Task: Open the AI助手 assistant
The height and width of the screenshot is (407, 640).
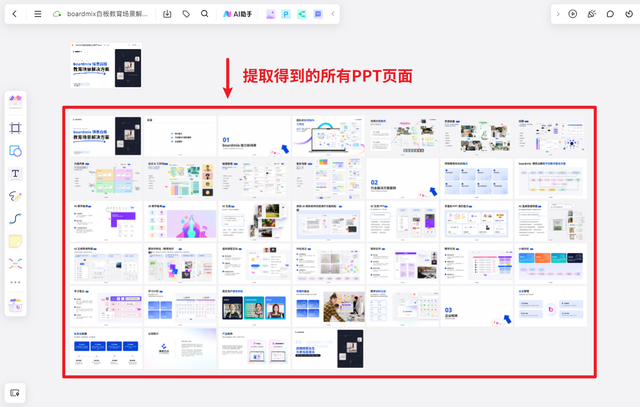Action: point(238,14)
